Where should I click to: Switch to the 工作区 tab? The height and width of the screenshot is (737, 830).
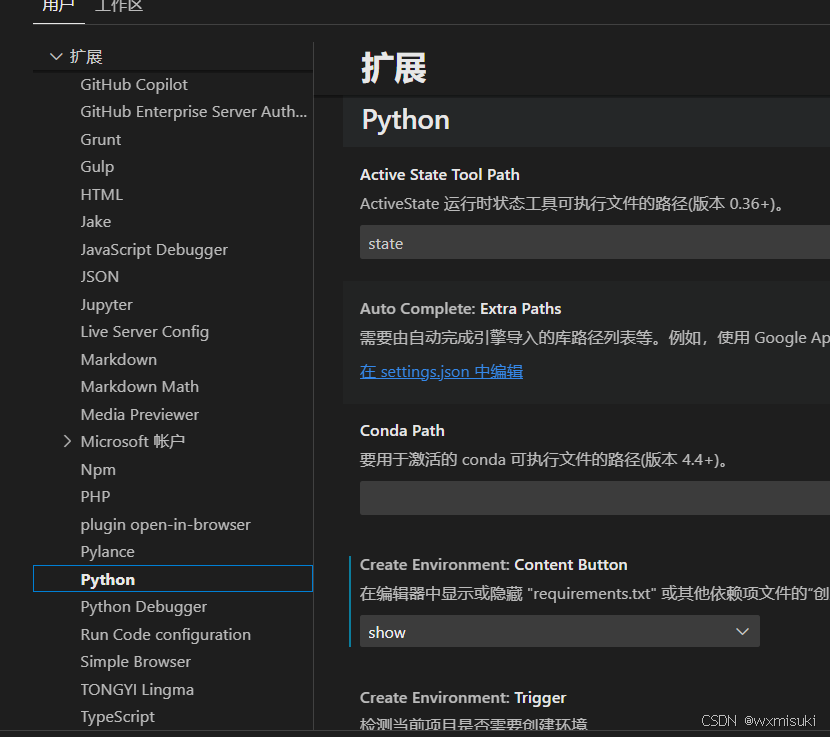pyautogui.click(x=118, y=6)
